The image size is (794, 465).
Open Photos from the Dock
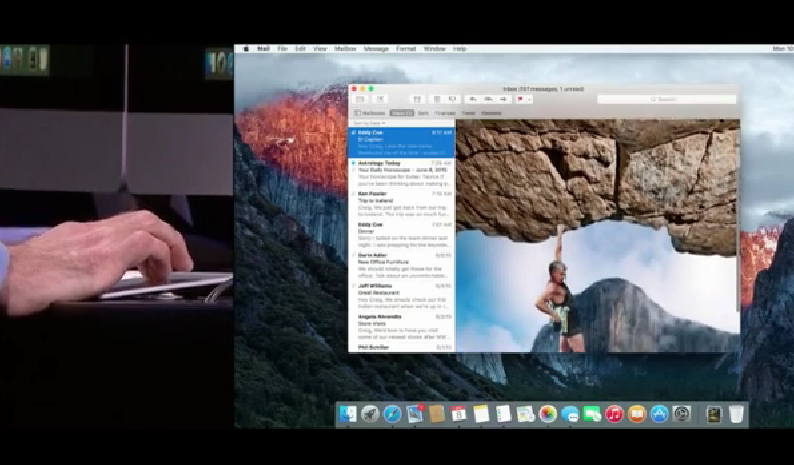(548, 414)
